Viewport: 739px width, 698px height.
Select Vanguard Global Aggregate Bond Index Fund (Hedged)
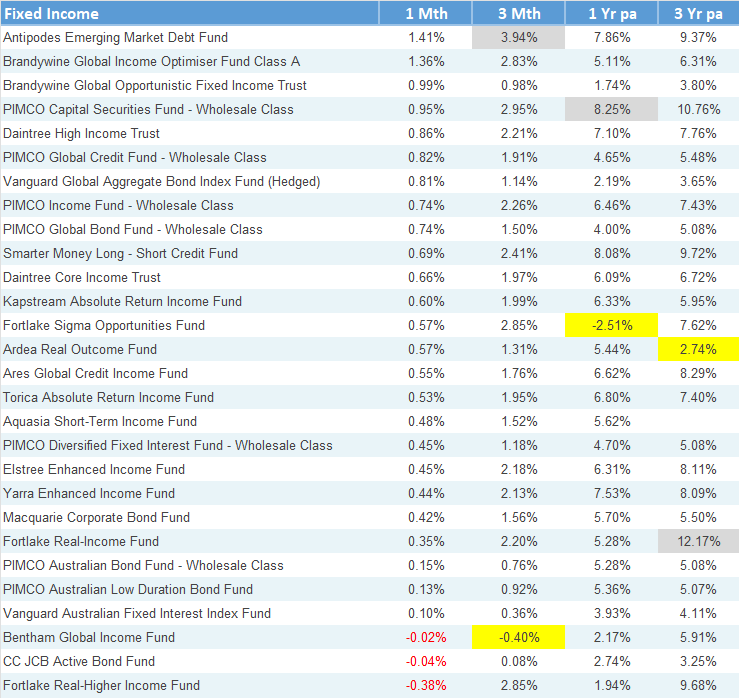162,181
